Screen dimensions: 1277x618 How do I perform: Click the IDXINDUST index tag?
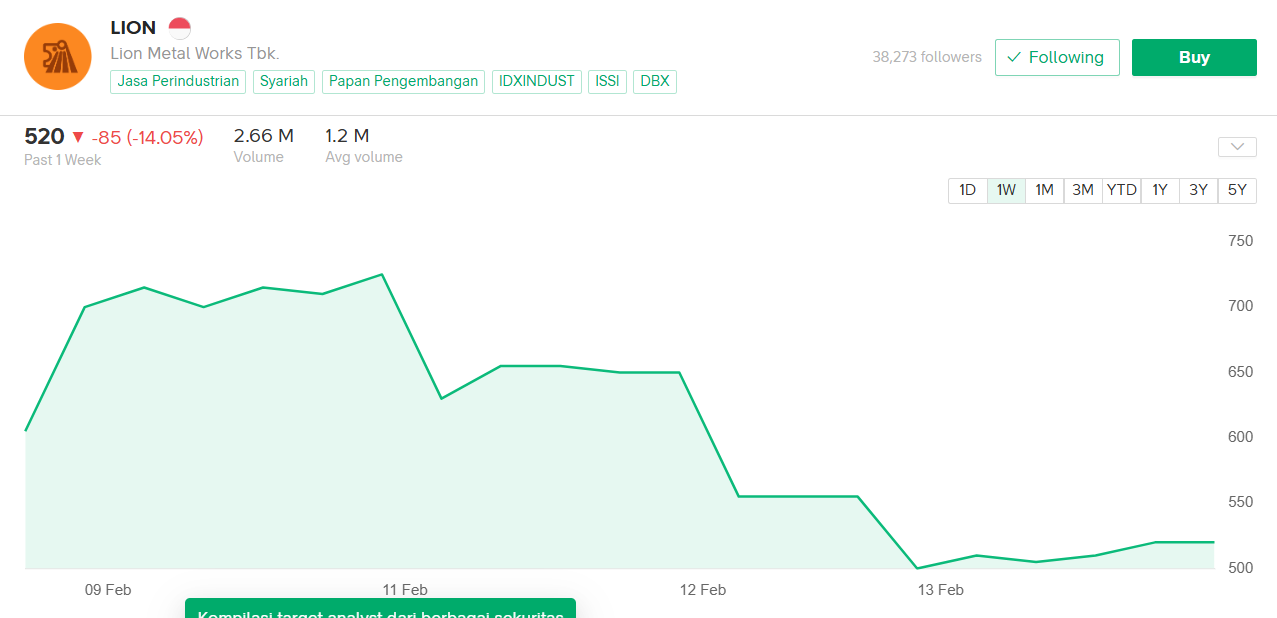(x=537, y=82)
